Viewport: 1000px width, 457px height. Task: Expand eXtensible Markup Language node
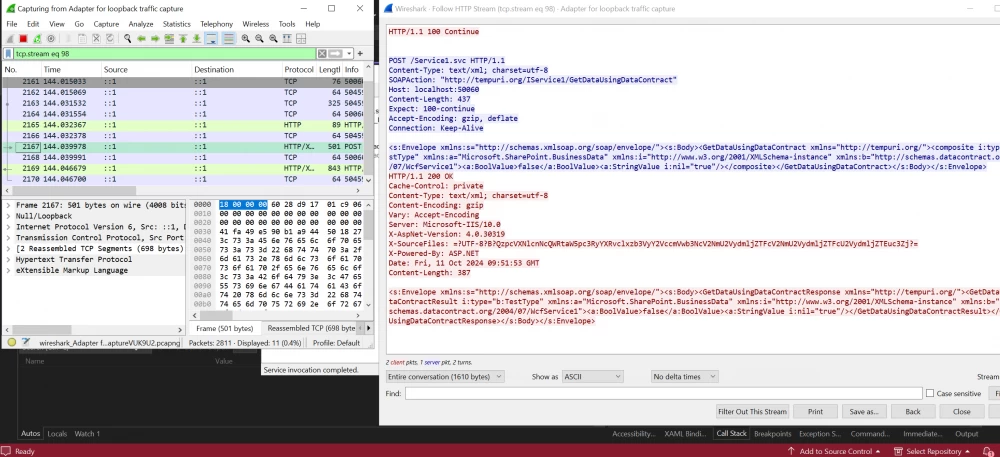[x=8, y=270]
